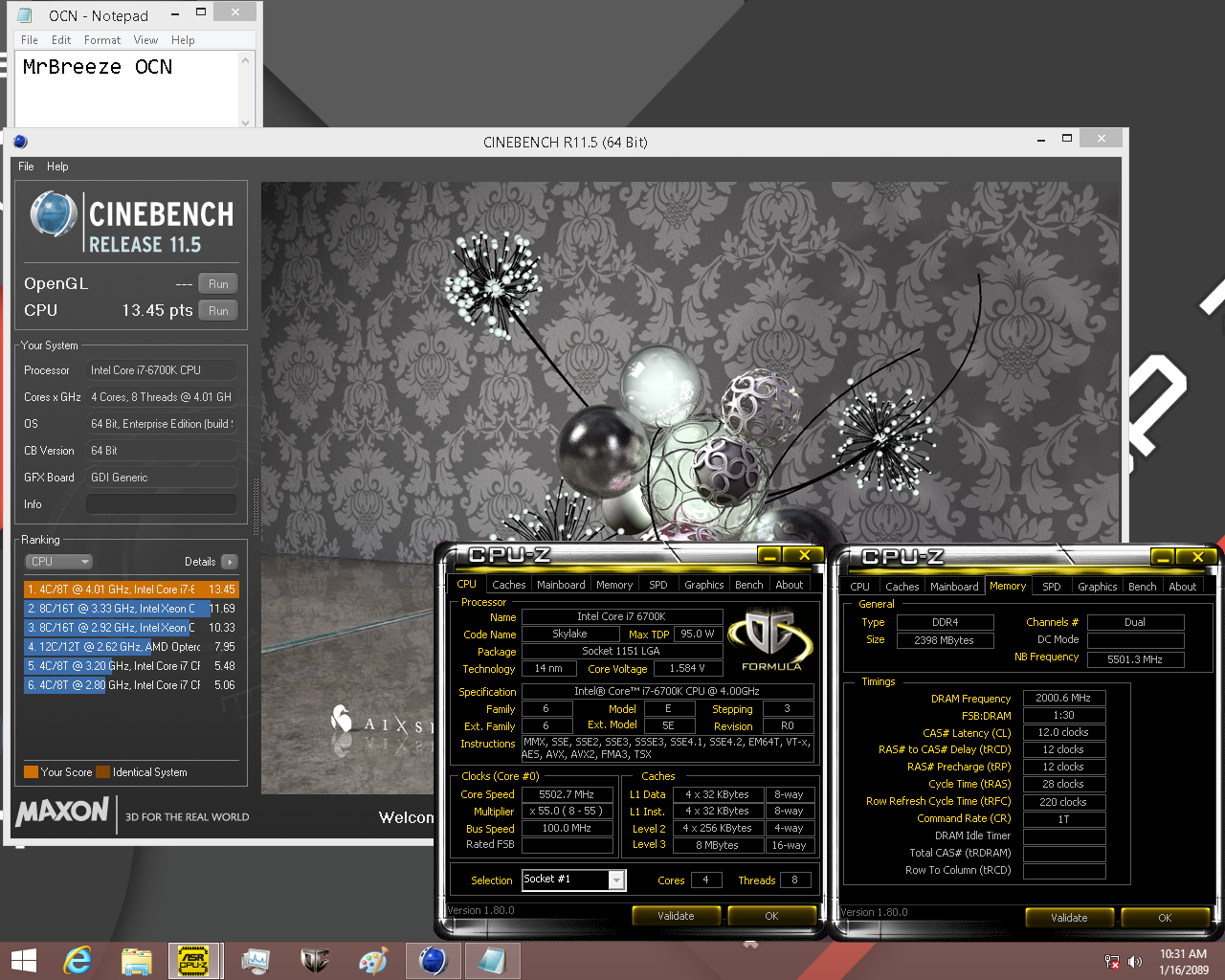Image resolution: width=1225 pixels, height=980 pixels.
Task: Switch to Caches tab in left CPU-Z
Action: [509, 585]
